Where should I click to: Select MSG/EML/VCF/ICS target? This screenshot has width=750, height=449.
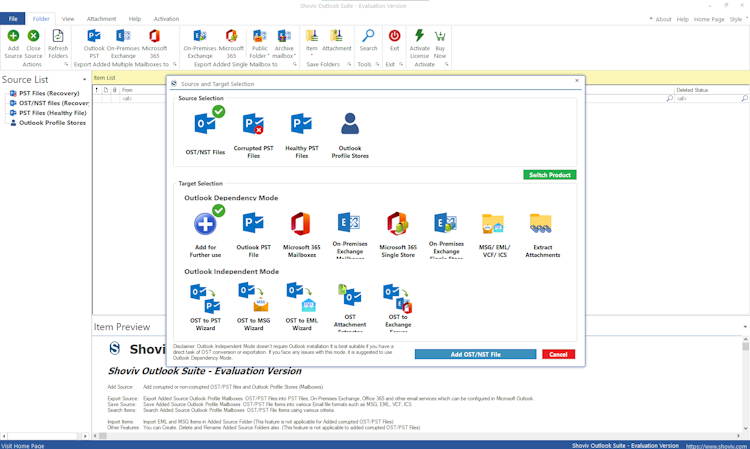(x=494, y=235)
